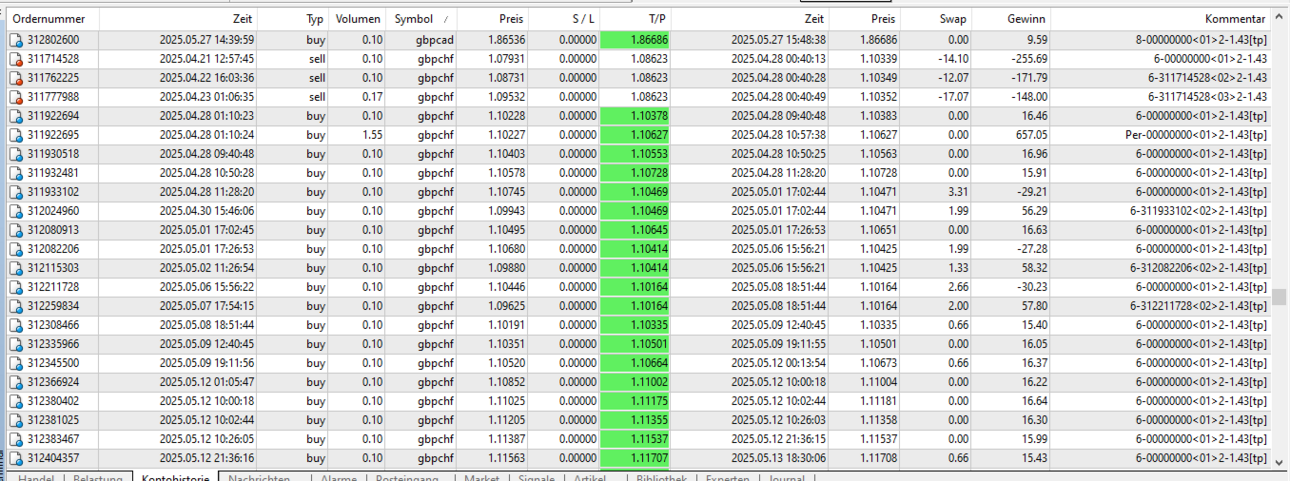The height and width of the screenshot is (481, 1290).
Task: Click the sell order icon for 311777988
Action: coord(16,98)
